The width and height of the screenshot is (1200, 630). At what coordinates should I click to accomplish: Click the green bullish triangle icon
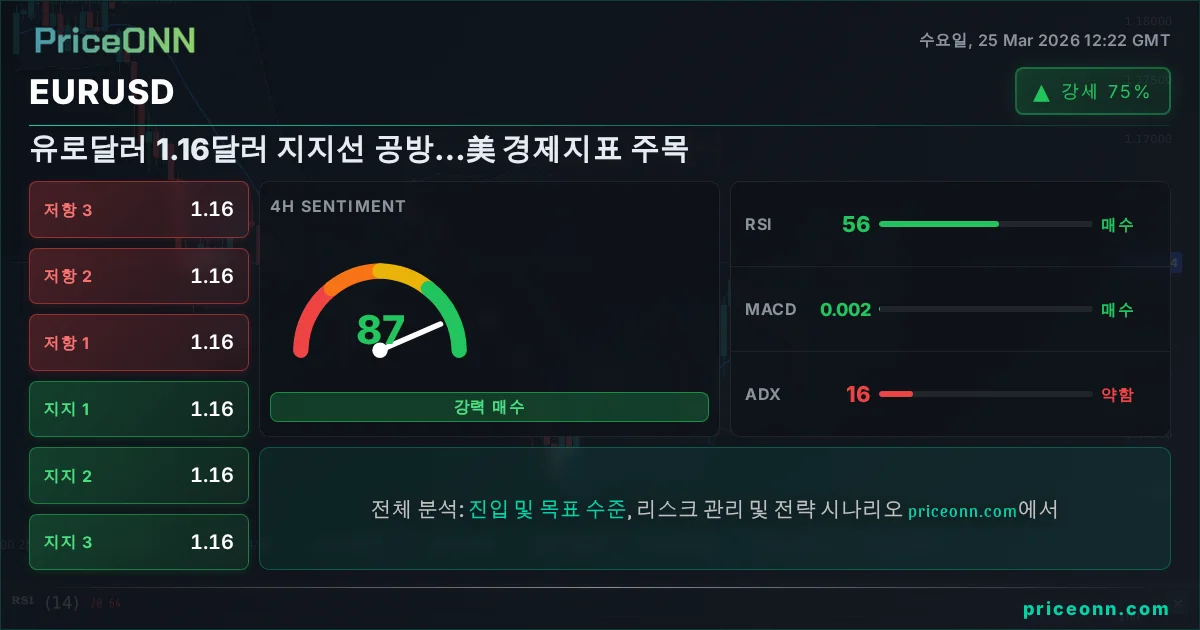point(1041,93)
